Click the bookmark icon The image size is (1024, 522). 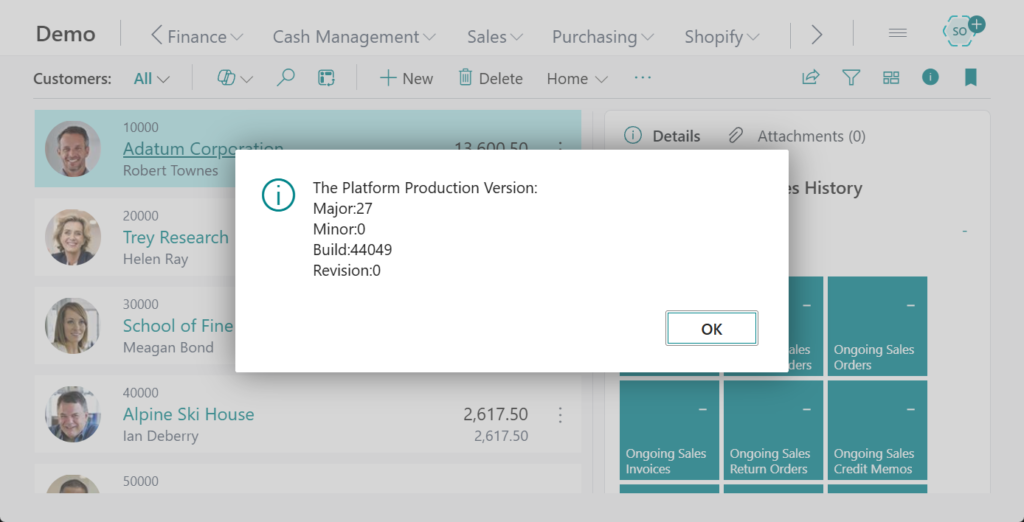pos(970,77)
